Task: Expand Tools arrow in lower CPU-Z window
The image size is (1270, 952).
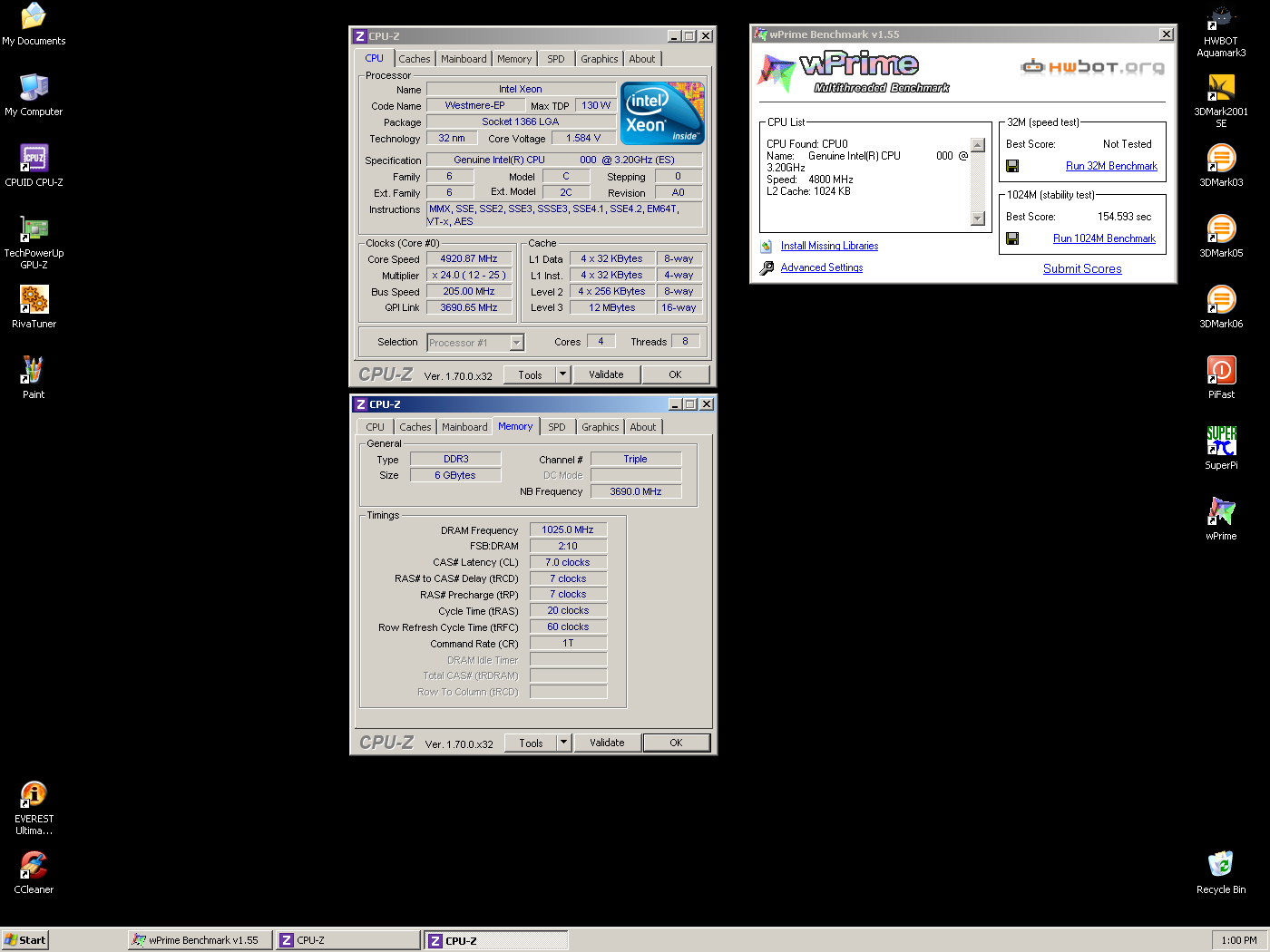Action: click(x=563, y=743)
